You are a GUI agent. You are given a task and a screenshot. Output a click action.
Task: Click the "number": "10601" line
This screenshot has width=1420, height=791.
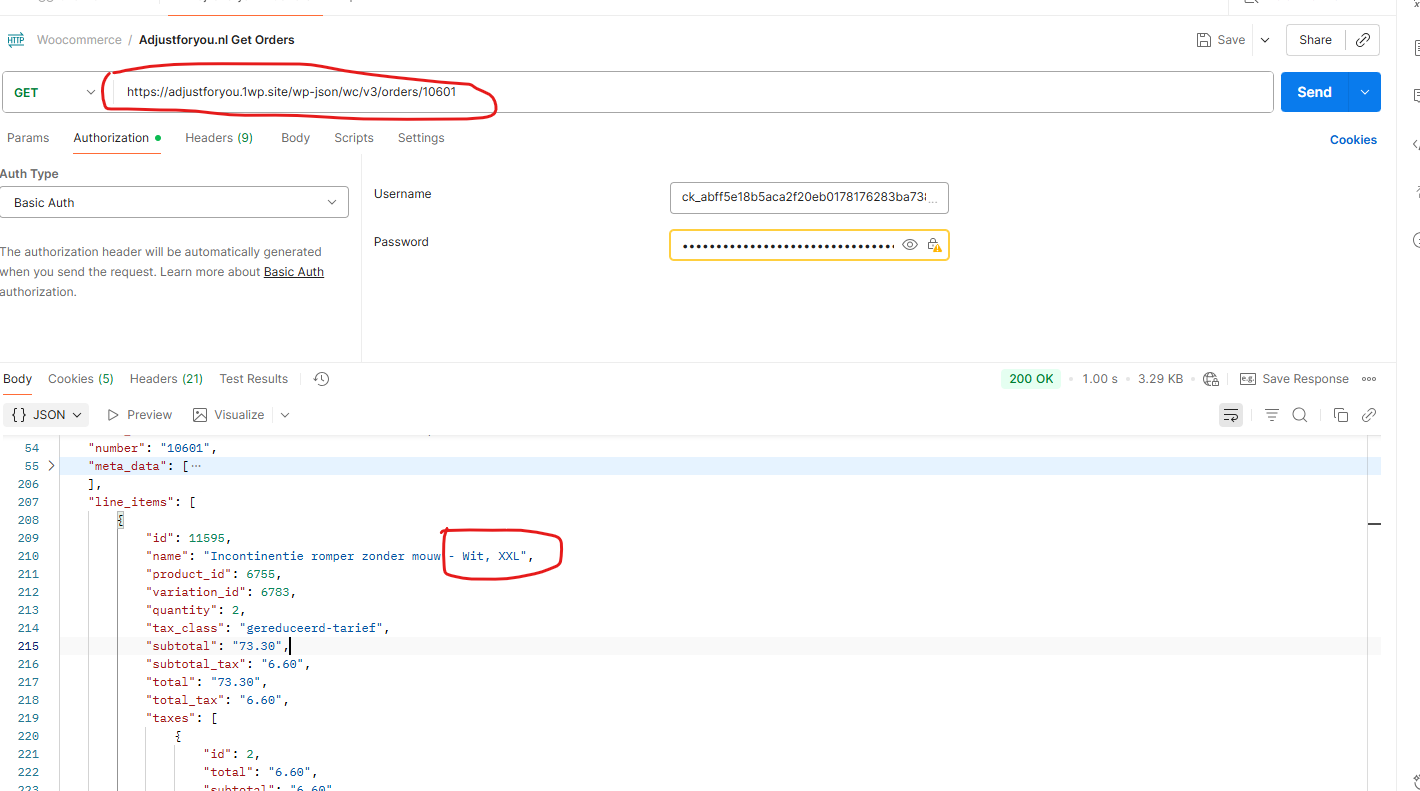coord(152,448)
